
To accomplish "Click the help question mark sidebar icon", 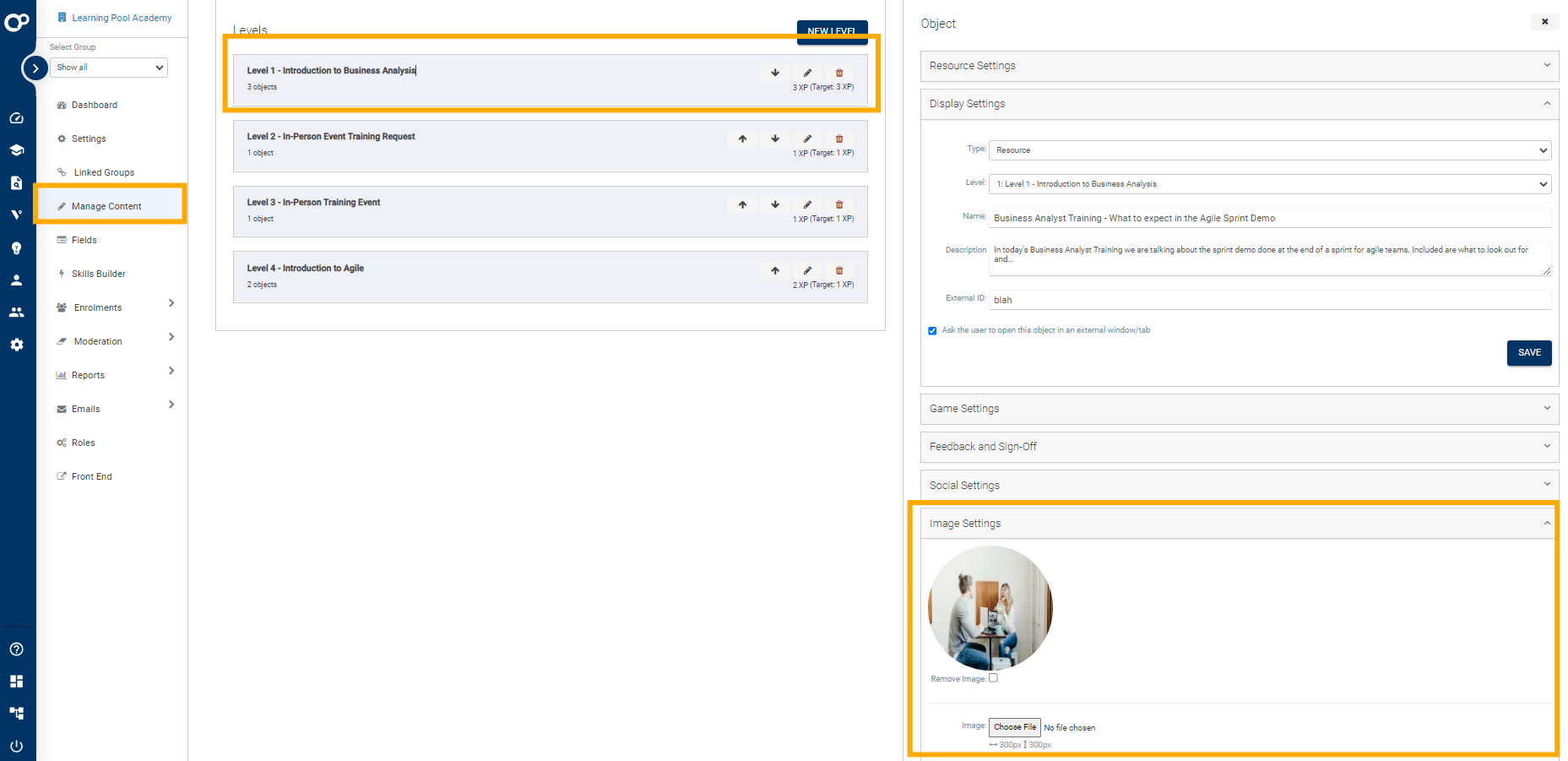I will [16, 649].
